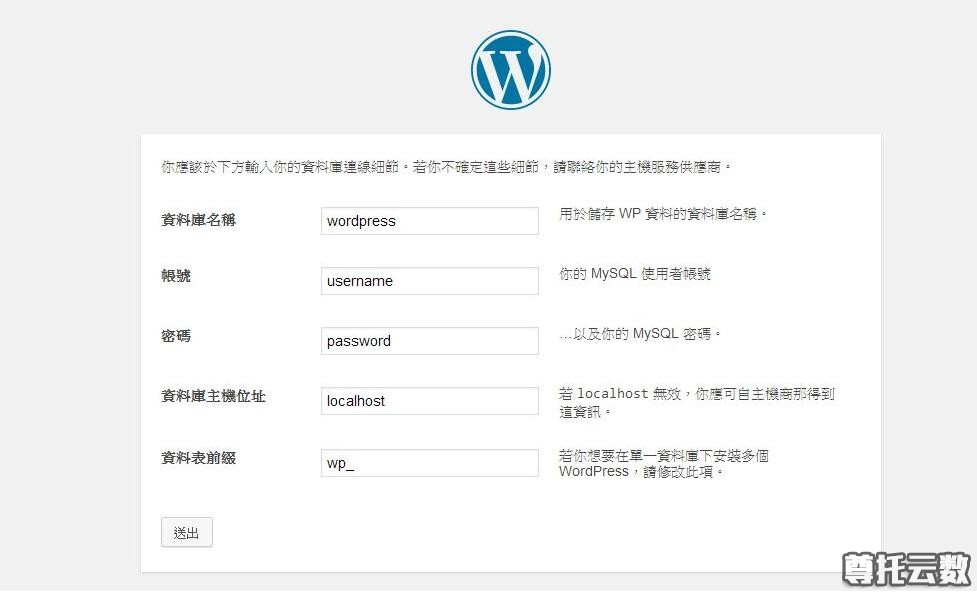Click the hint about installing multiple WordPress

(663, 463)
